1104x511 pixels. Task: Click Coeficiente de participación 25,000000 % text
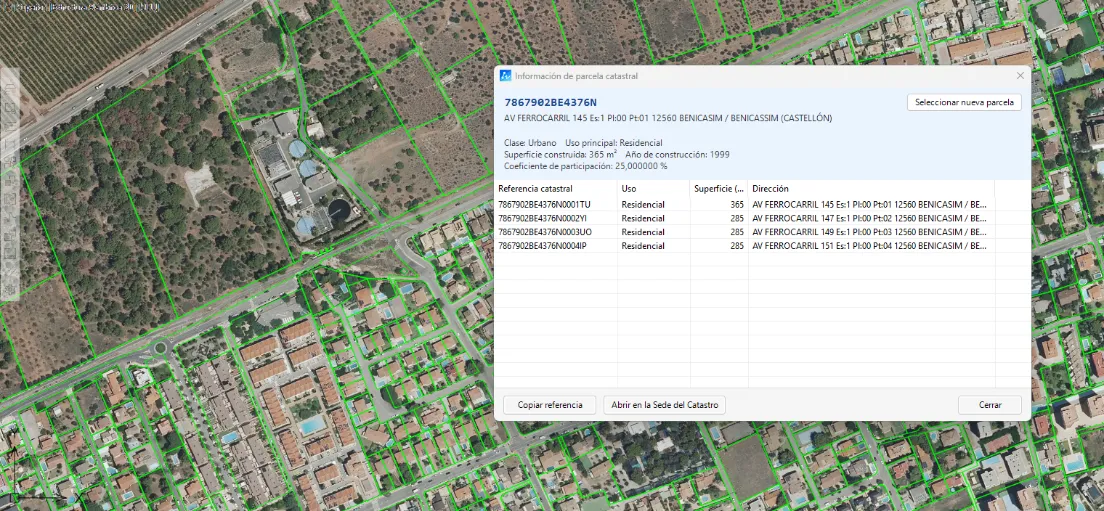click(586, 166)
